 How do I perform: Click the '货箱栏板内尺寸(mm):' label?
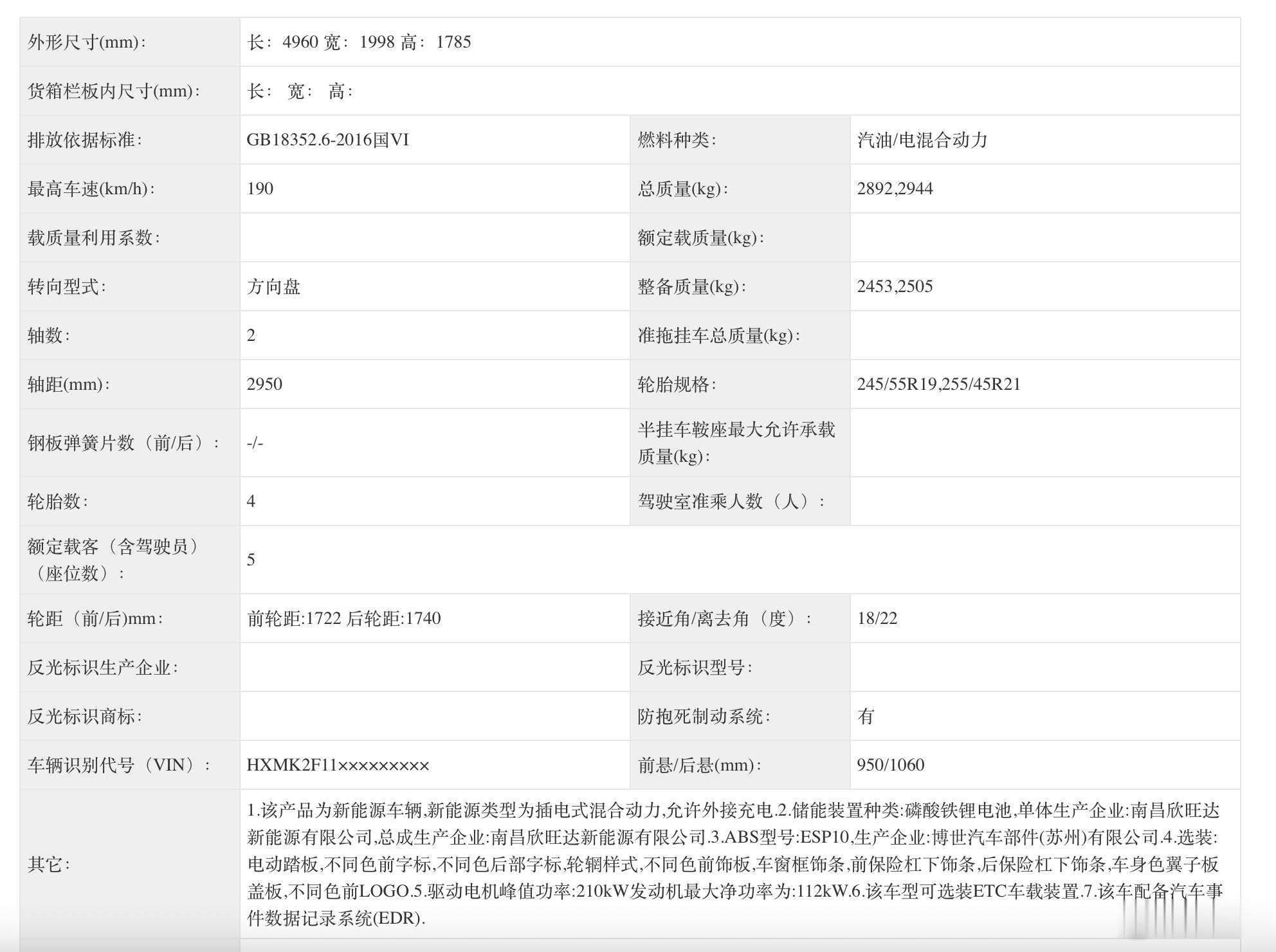[114, 91]
